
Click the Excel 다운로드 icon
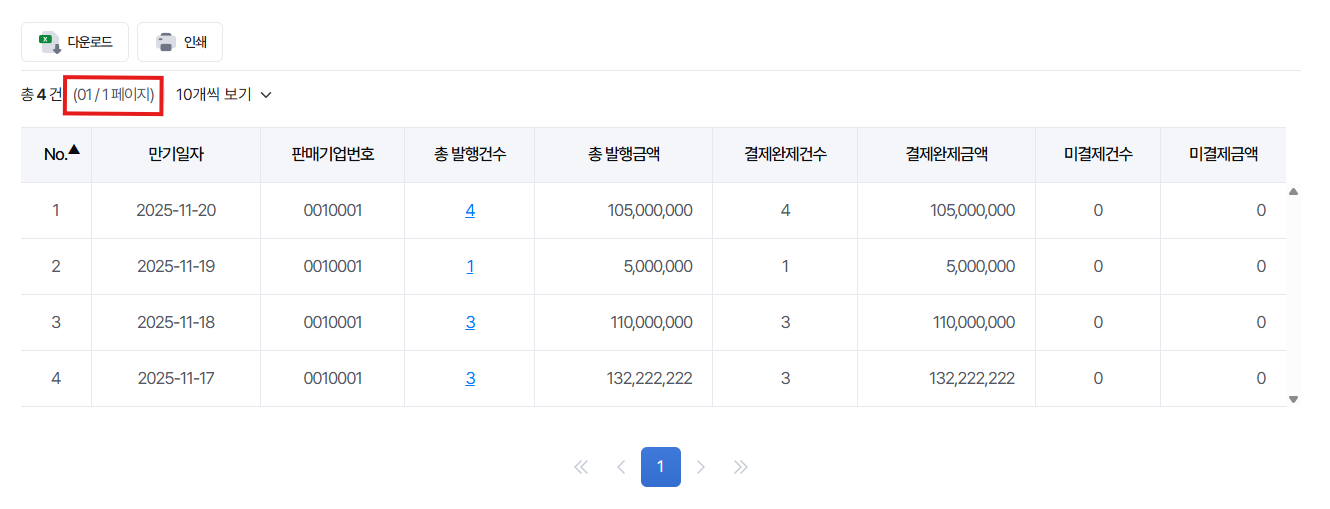click(x=48, y=42)
